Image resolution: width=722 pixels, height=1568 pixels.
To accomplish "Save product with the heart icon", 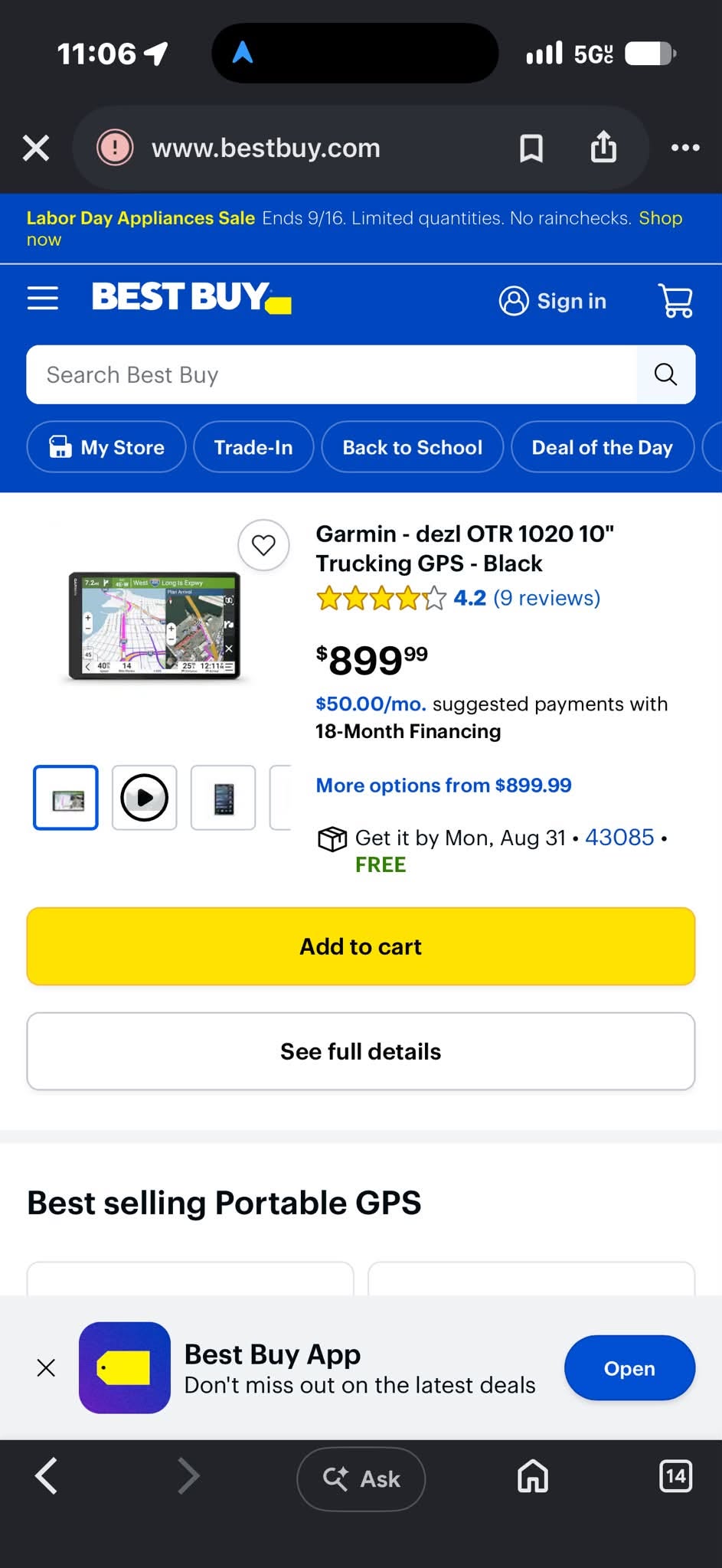I will [x=263, y=545].
